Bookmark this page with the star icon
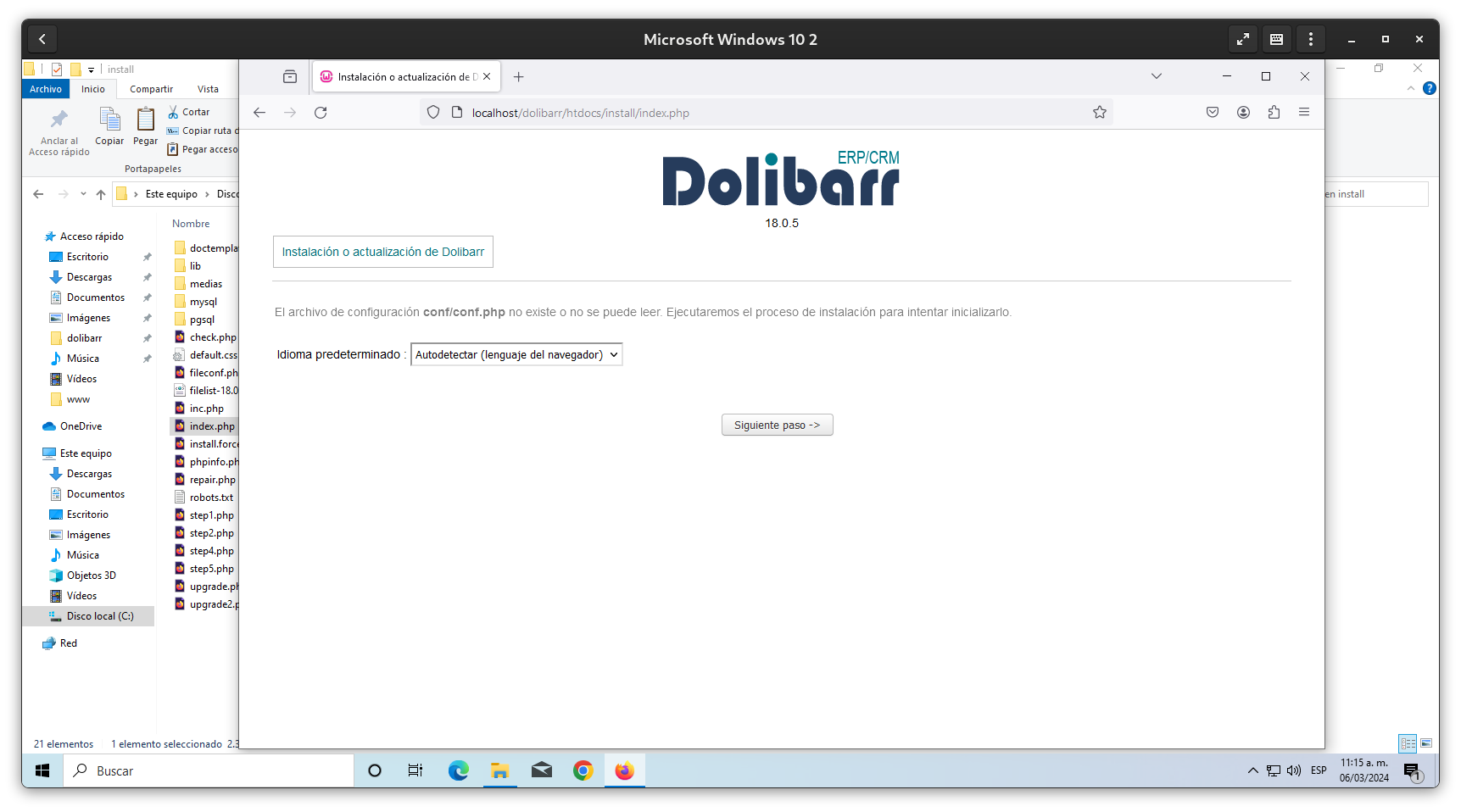1461x812 pixels. (1099, 113)
